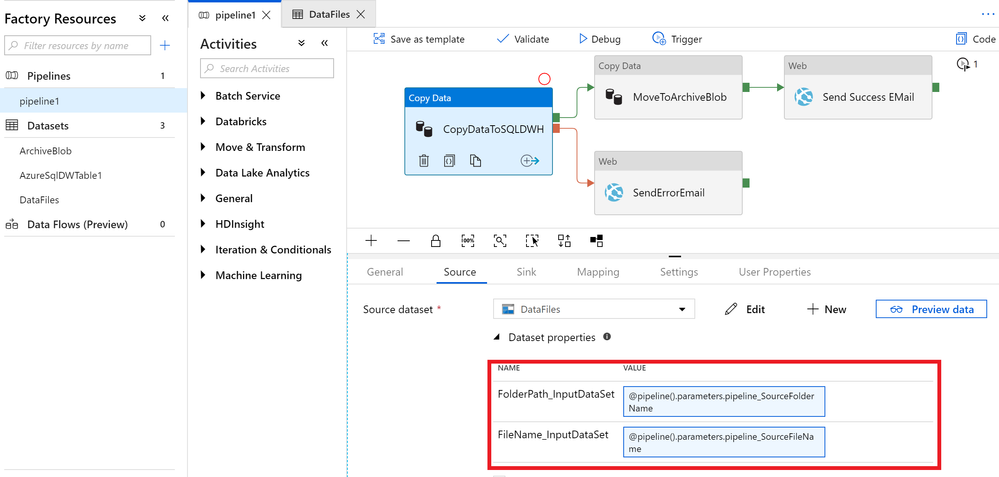Screen dimensions: 999x477
Task: Open the Trigger menu
Action: (677, 39)
